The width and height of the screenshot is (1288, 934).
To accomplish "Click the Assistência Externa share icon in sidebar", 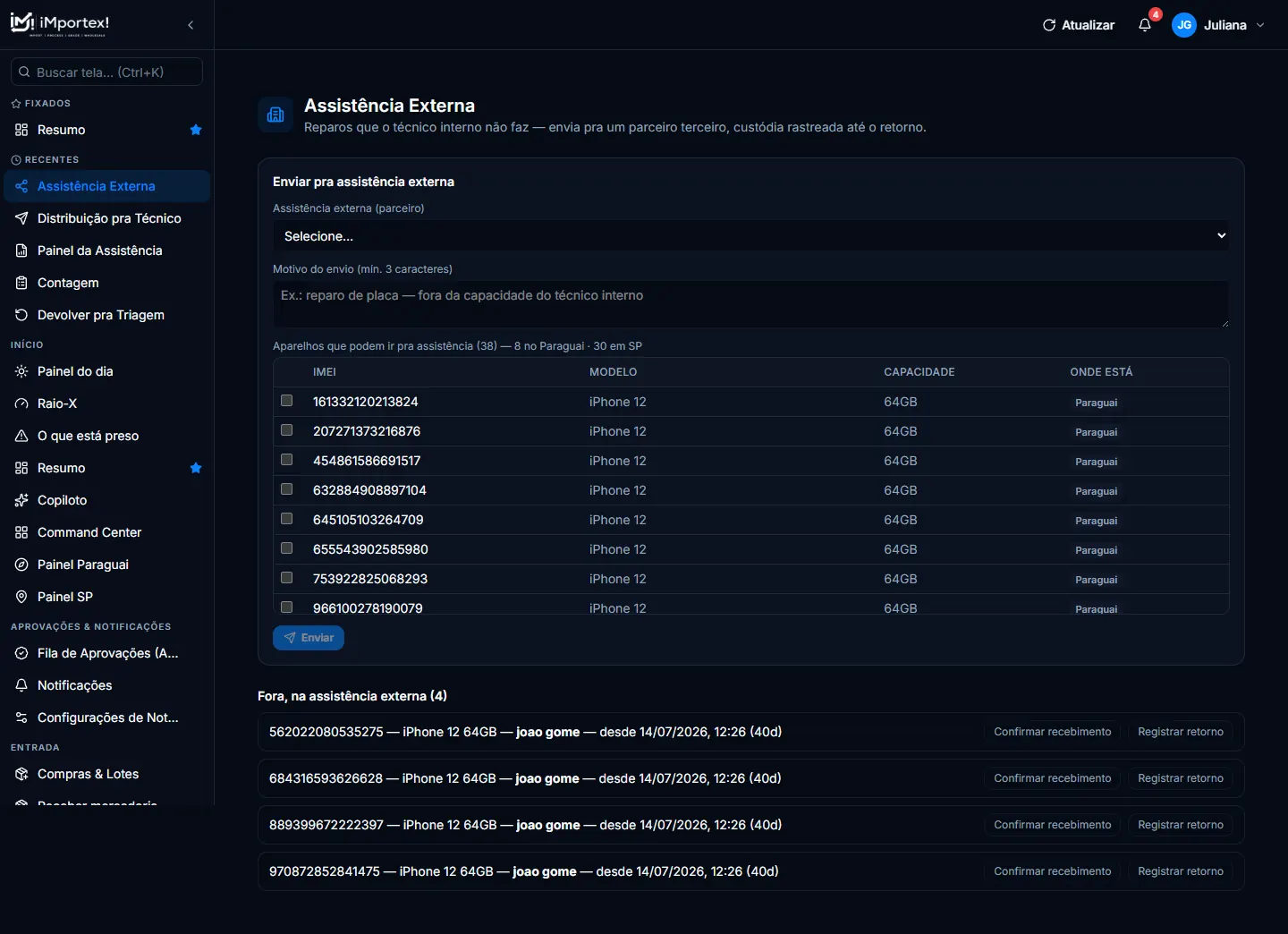I will click(21, 186).
